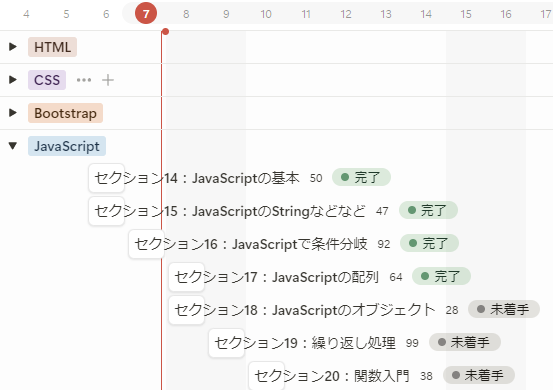The width and height of the screenshot is (553, 390).
Task: Collapse the JavaScript group
Action: (13, 146)
